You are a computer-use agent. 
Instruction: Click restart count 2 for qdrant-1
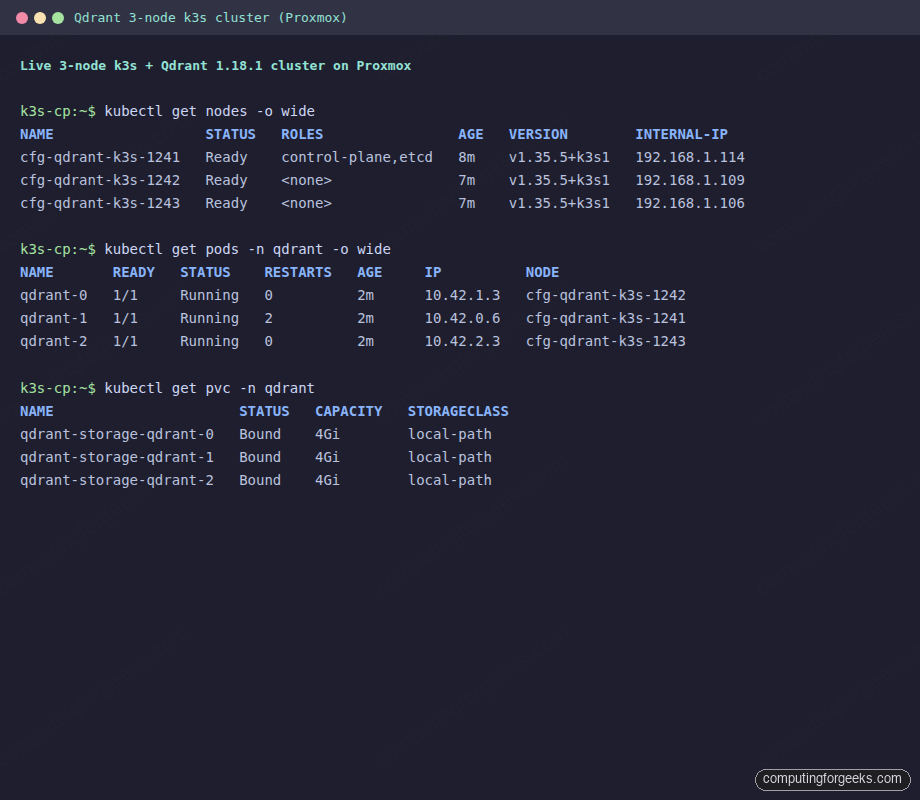268,318
